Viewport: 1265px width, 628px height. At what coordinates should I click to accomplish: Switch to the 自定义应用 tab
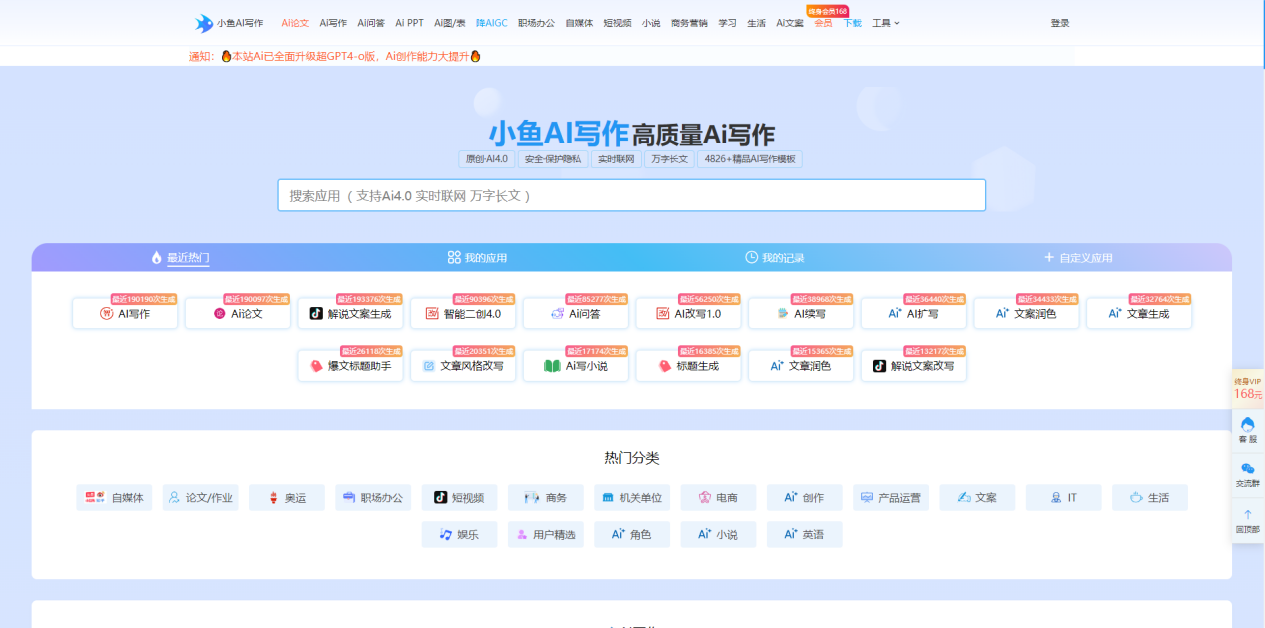pos(1078,258)
